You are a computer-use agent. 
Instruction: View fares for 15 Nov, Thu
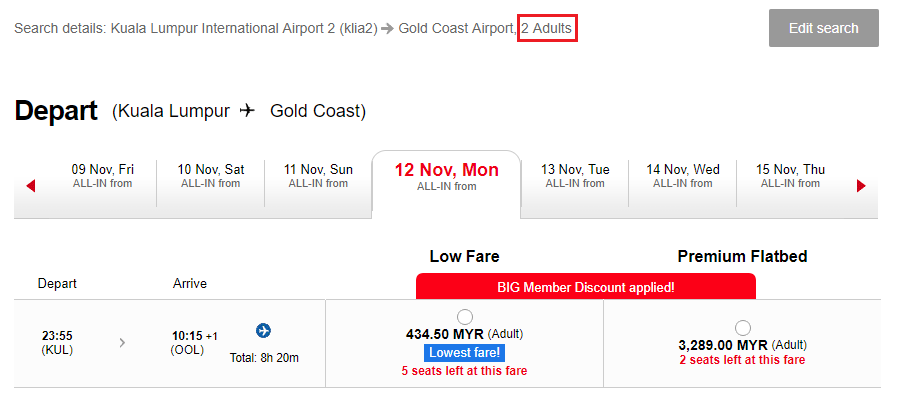click(x=790, y=176)
